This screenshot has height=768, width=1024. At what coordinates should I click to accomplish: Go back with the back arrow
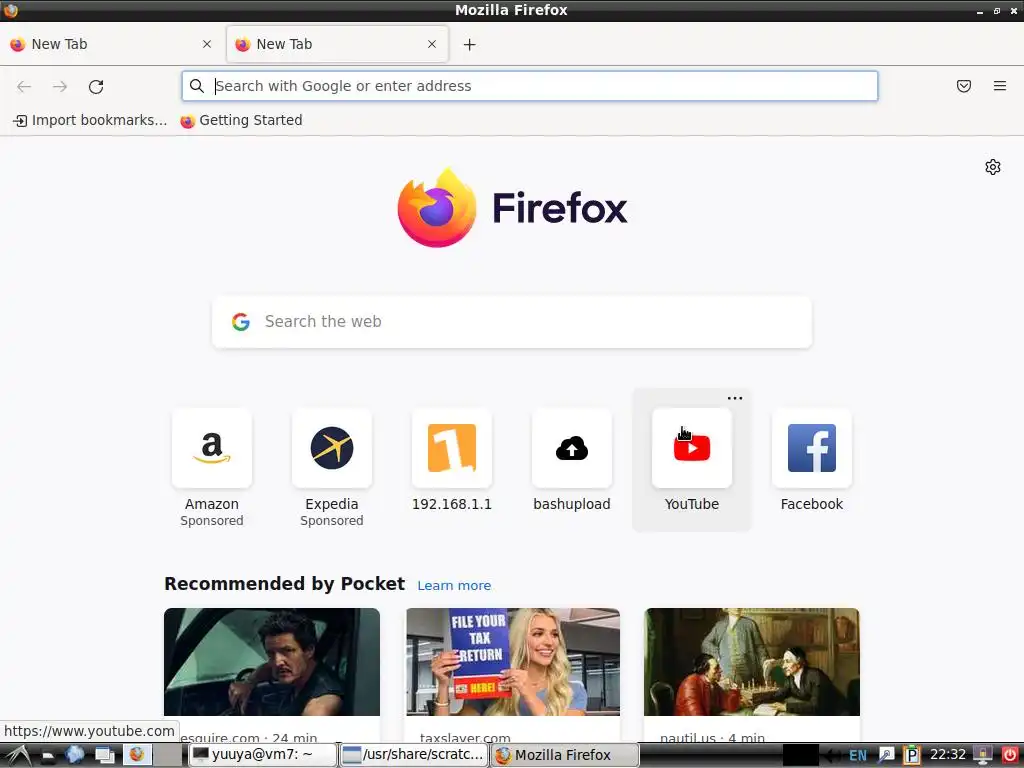24,86
